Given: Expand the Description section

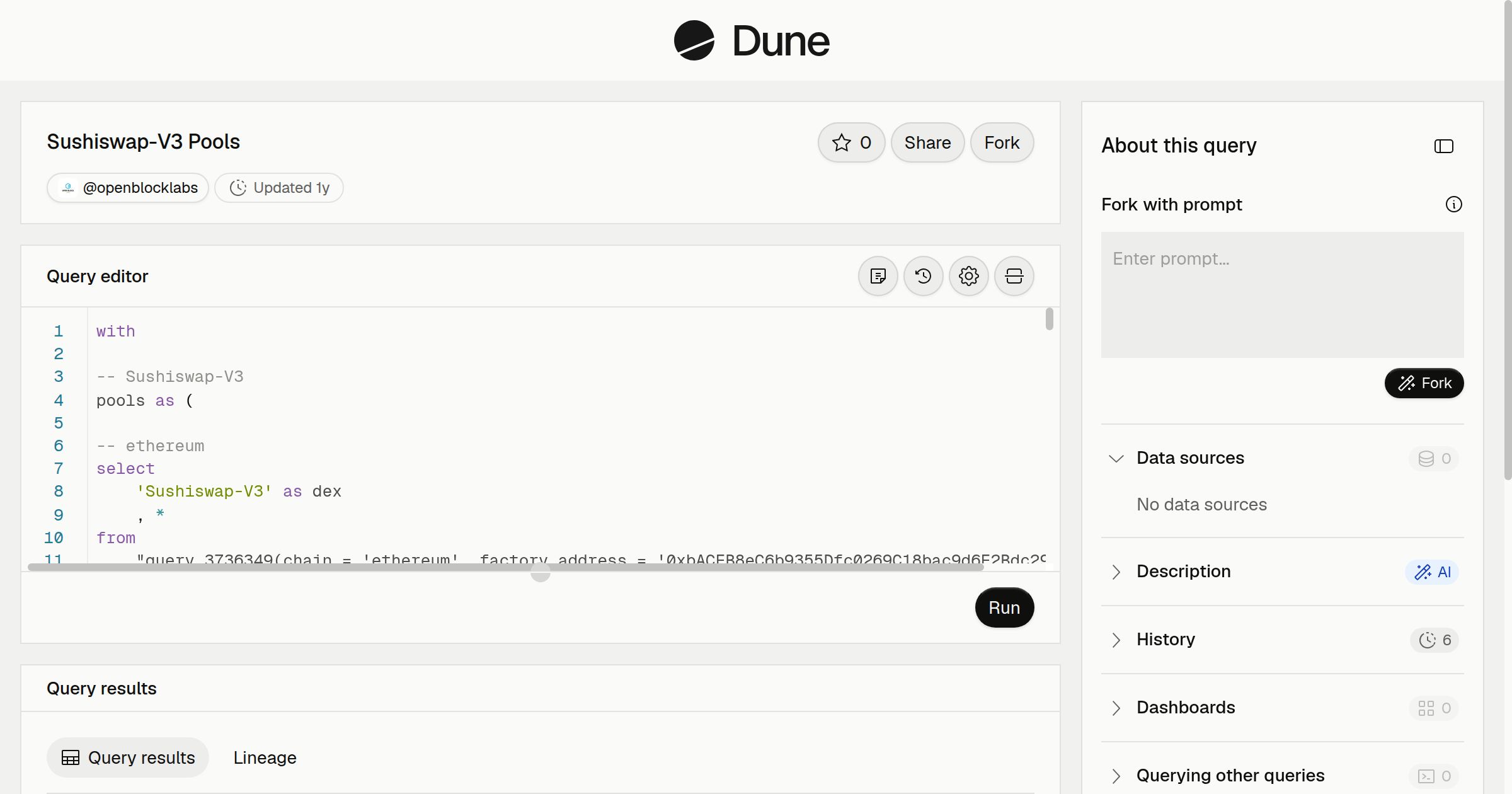Looking at the screenshot, I should (x=1116, y=572).
